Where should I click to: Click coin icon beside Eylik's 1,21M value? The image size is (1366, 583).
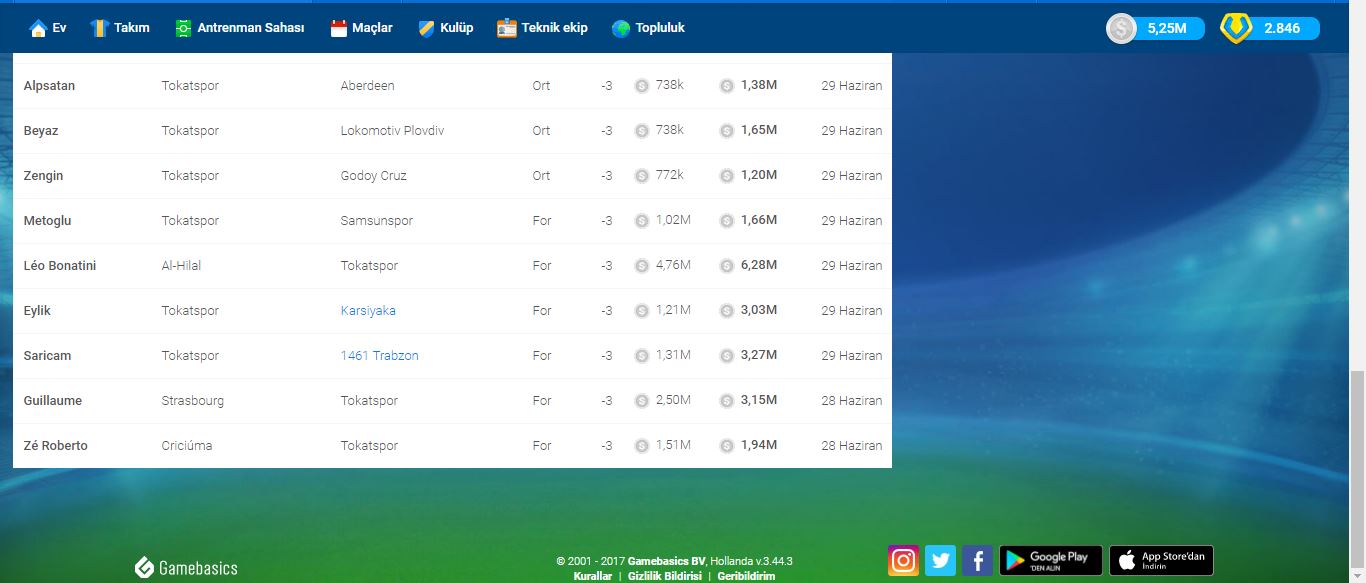(x=642, y=311)
